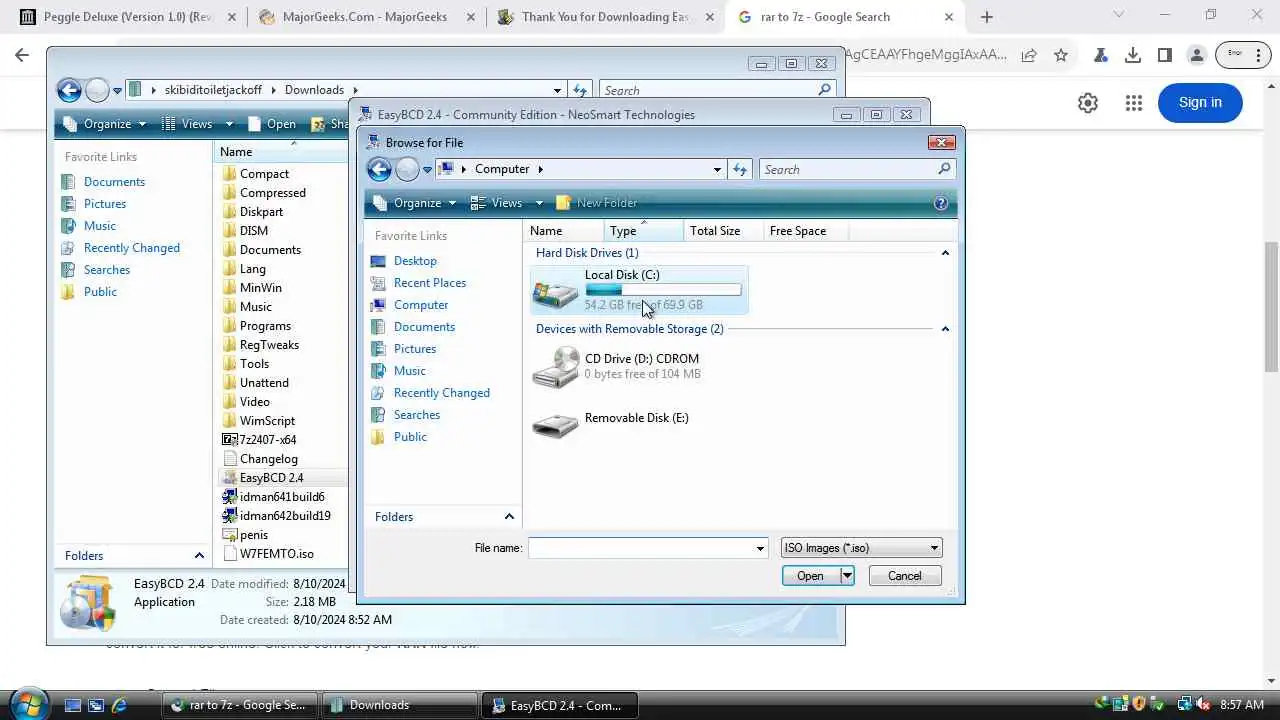The image size is (1280, 720).
Task: Sort by Free Space column header
Action: coord(804,231)
